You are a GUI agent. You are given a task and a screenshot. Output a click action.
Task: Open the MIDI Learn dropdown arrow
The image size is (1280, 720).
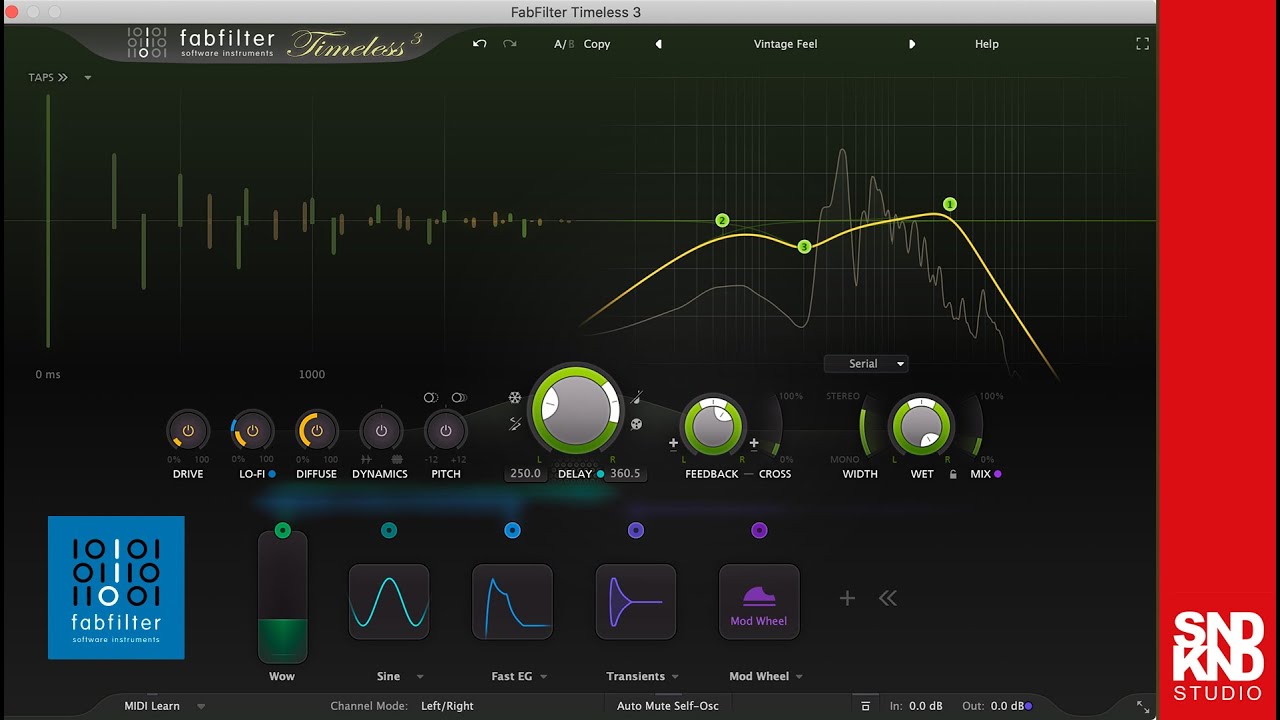point(201,706)
